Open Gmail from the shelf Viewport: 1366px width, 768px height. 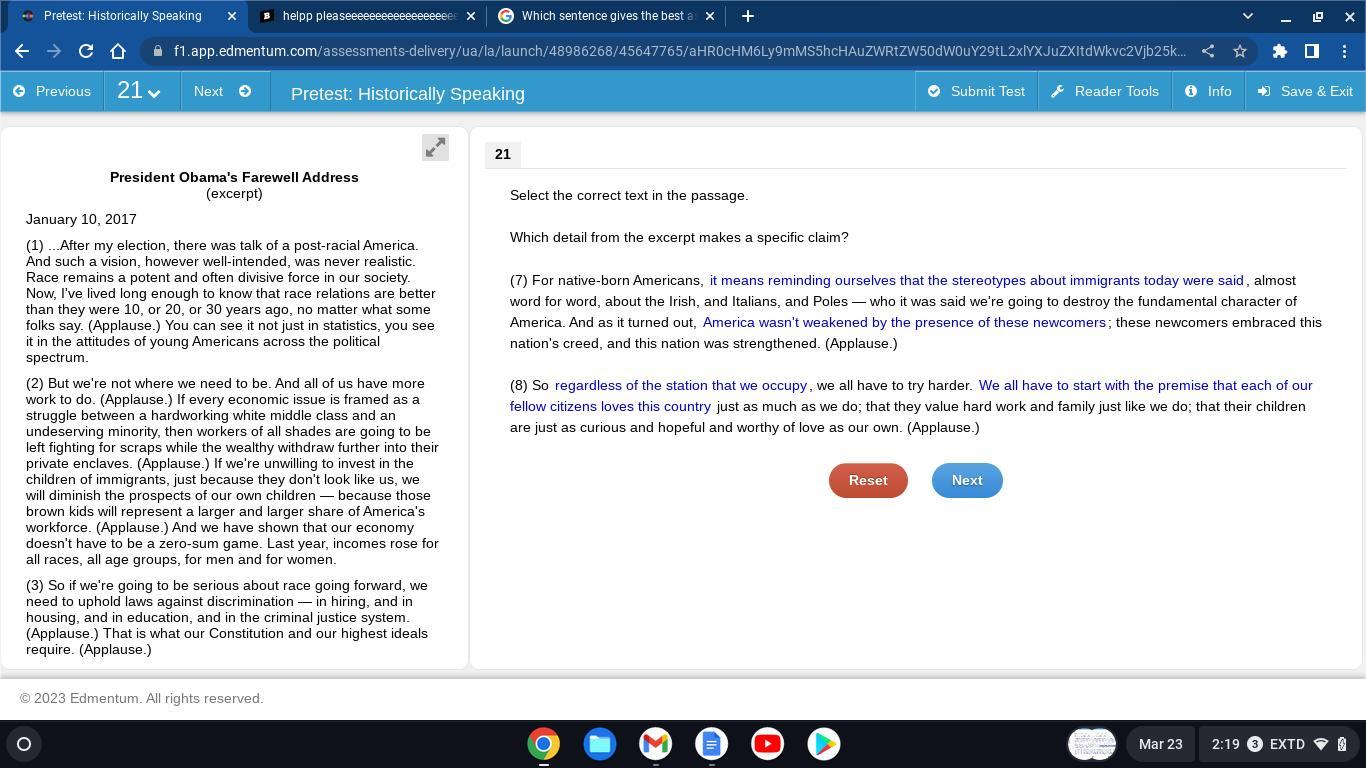[656, 744]
